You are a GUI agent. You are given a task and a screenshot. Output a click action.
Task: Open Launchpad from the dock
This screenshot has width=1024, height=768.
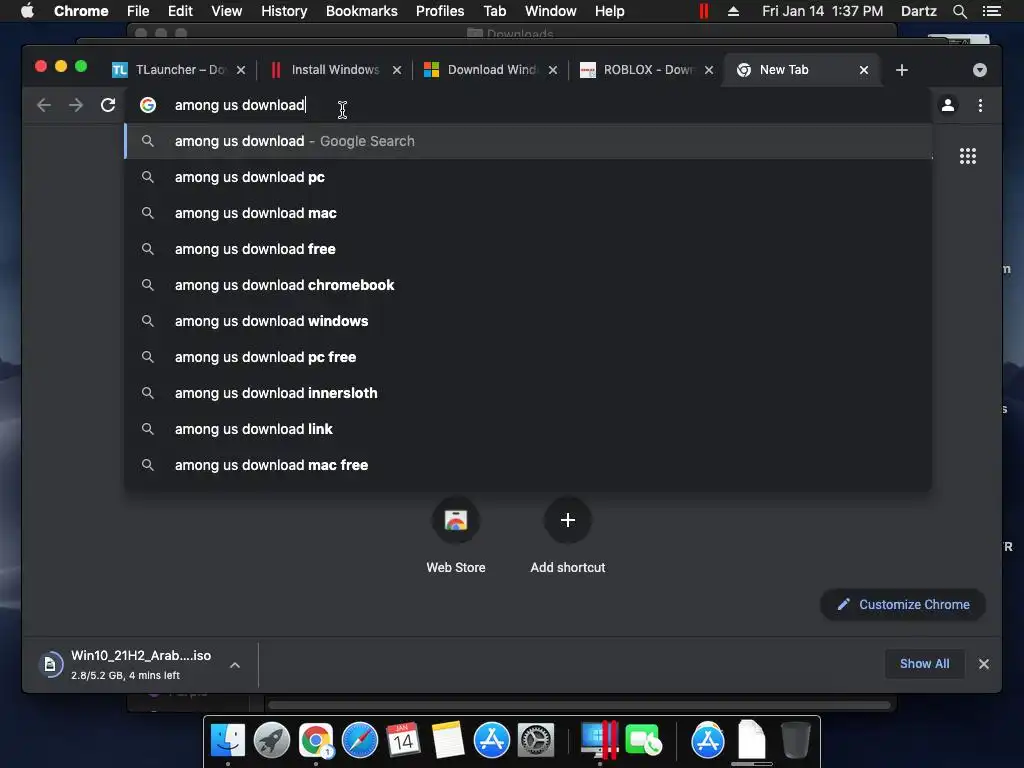[x=272, y=741]
